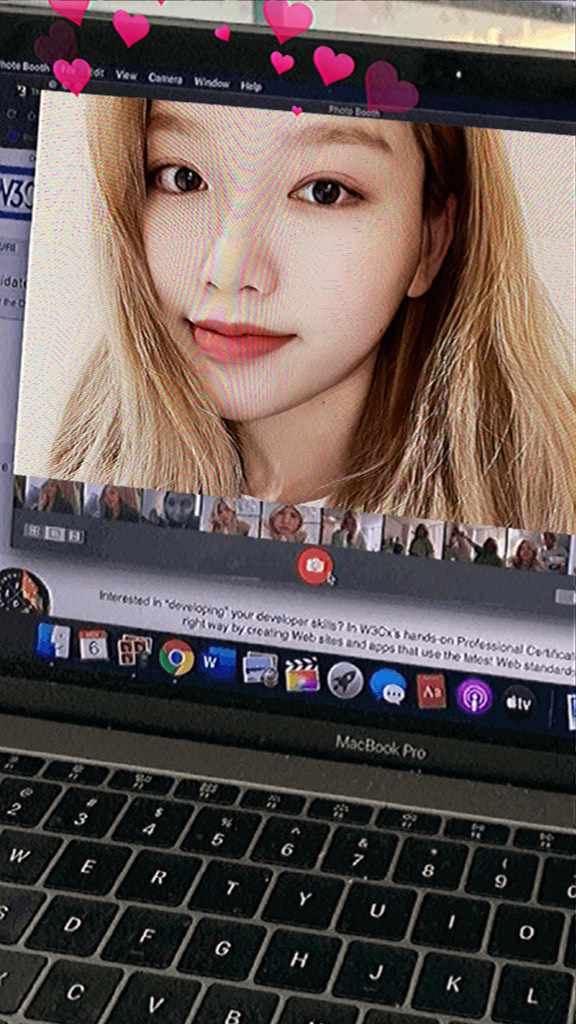Screen dimensions: 576x1024
Task: Open the clapperboard video editor Dock icon
Action: [302, 675]
